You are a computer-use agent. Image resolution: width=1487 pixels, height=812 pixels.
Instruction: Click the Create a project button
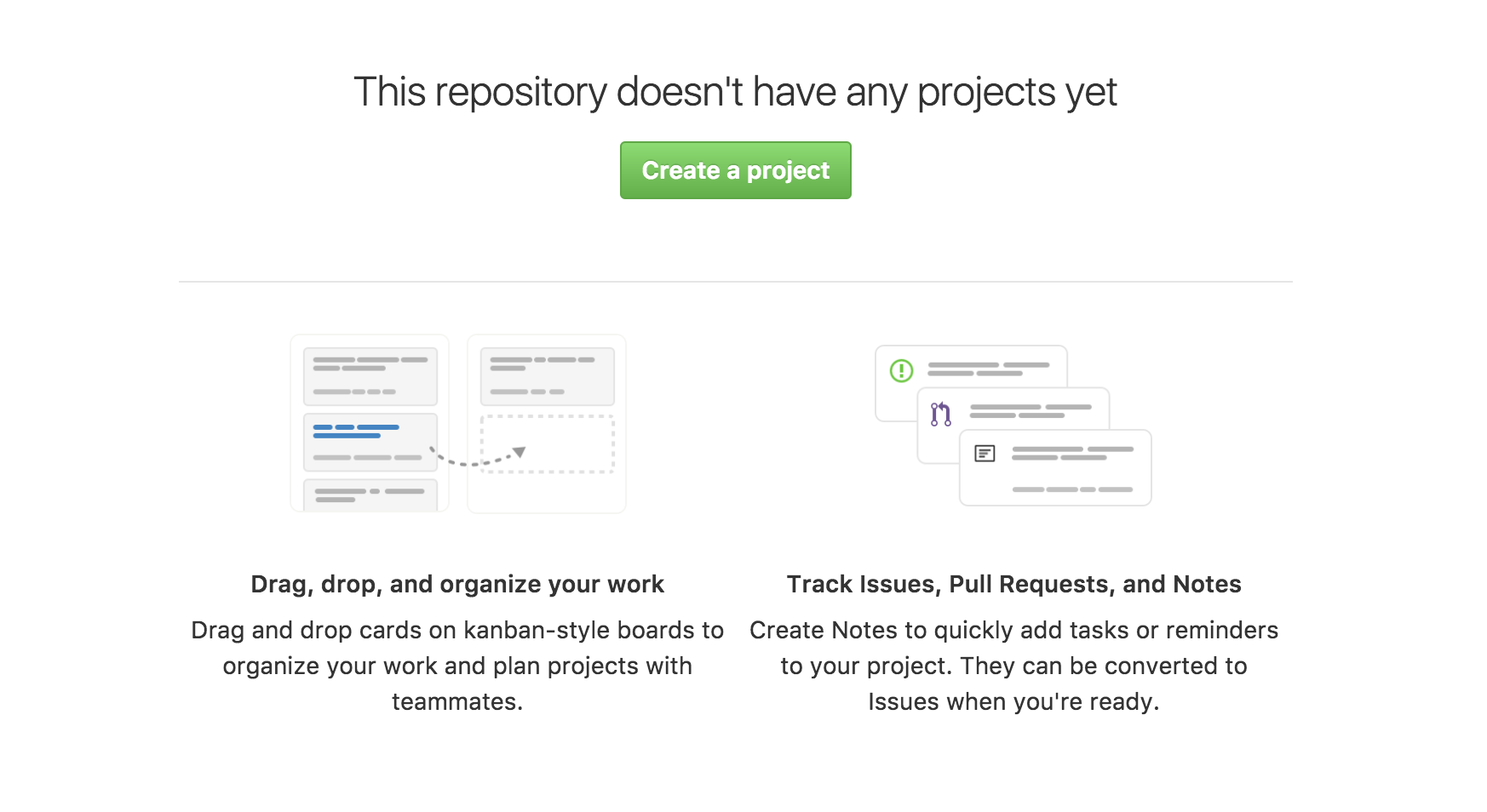[734, 170]
